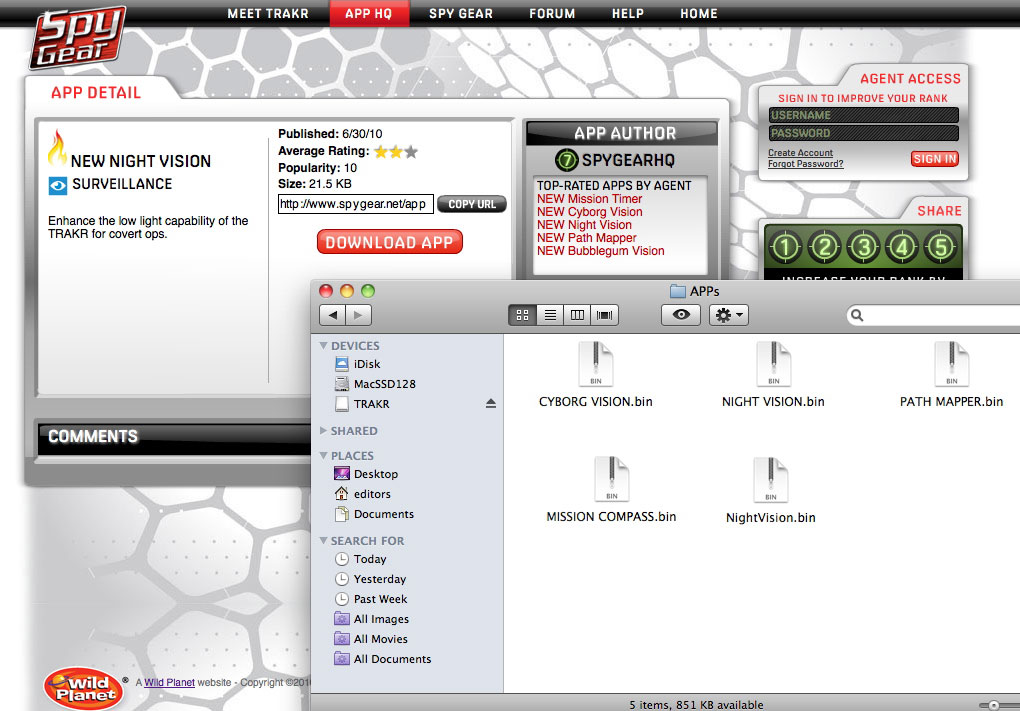This screenshot has height=711, width=1020.
Task: Open the MEET TRAKR menu item
Action: point(268,14)
